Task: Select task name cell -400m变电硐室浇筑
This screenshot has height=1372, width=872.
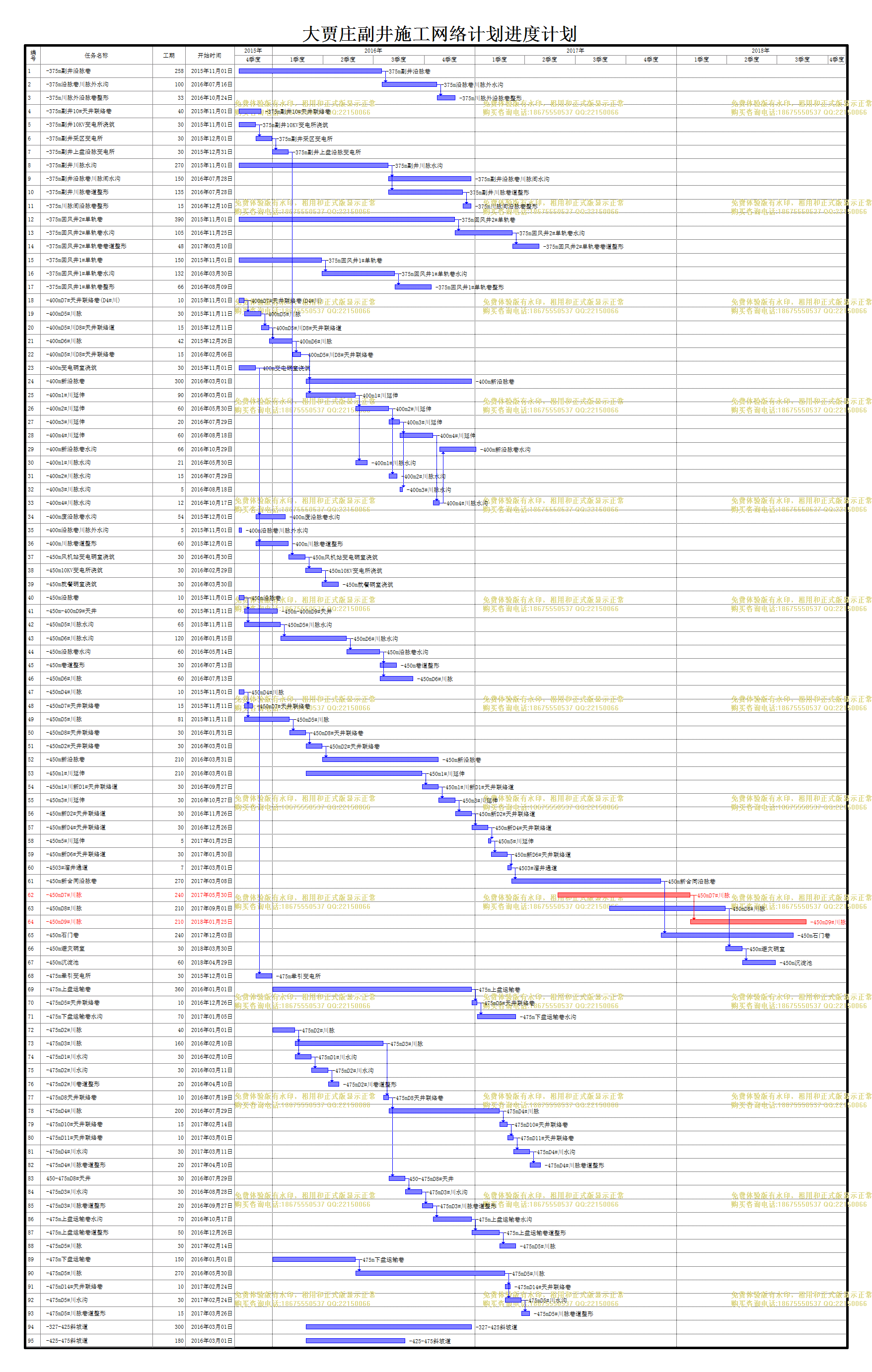Action: coord(96,368)
